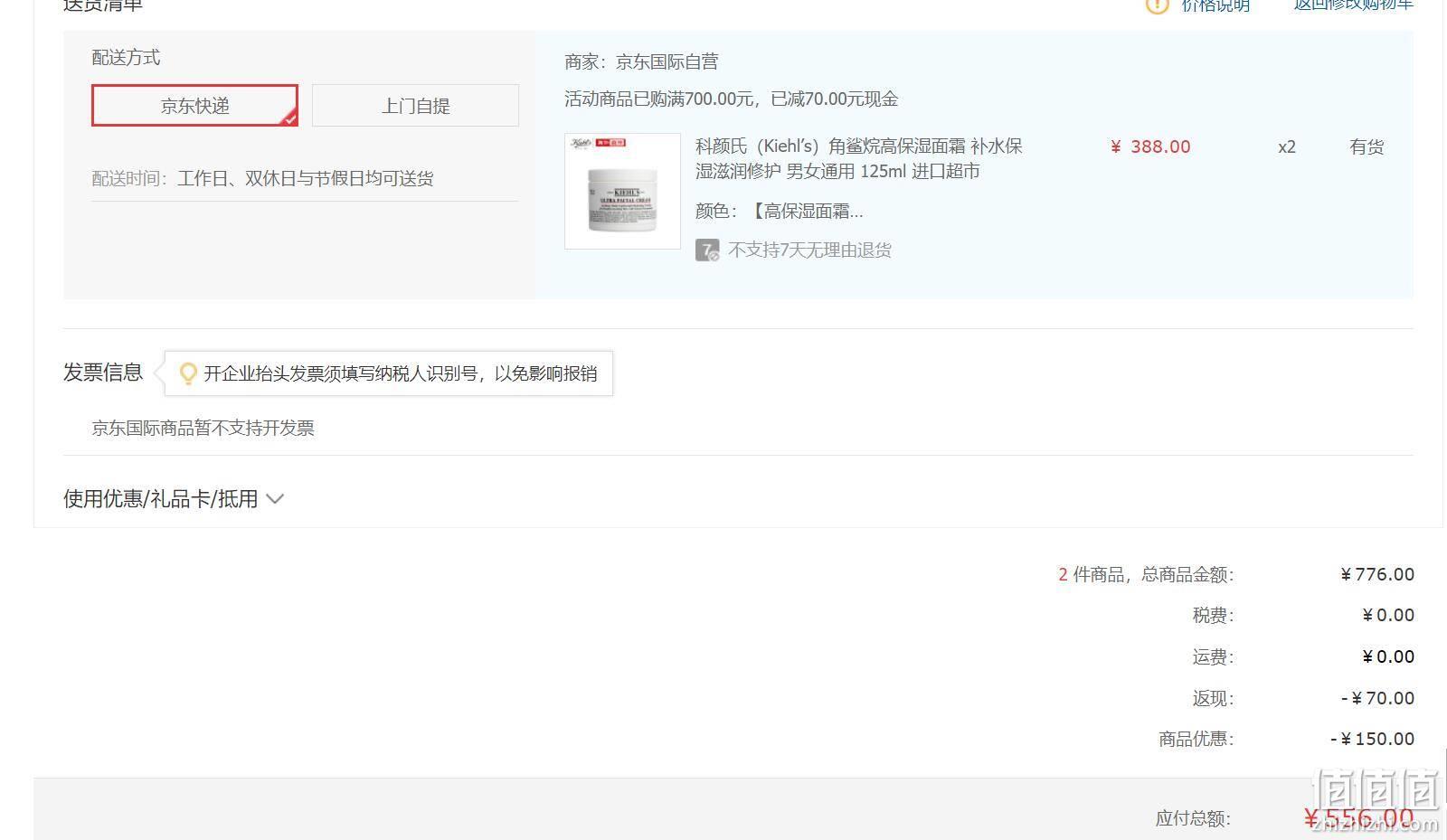Click total amount ¥776.00
Viewport: 1447px width, 840px height.
point(1377,574)
